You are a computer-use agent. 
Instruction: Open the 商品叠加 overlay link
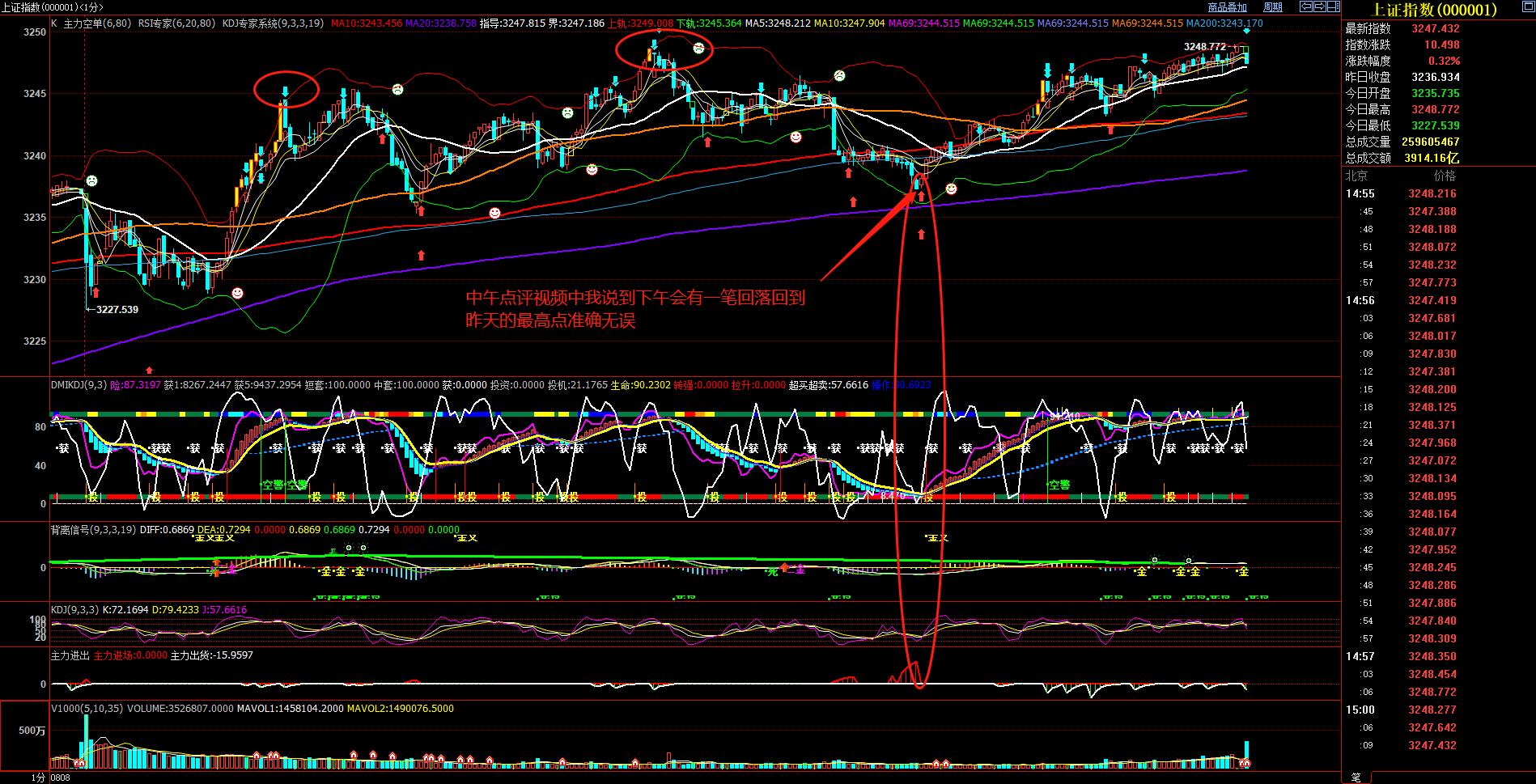click(x=1227, y=6)
